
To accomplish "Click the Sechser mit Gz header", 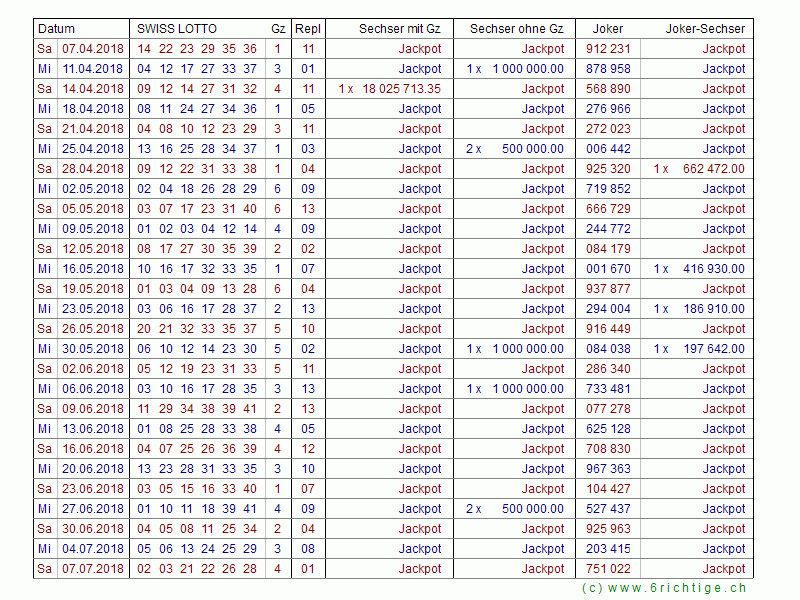I will (400, 29).
